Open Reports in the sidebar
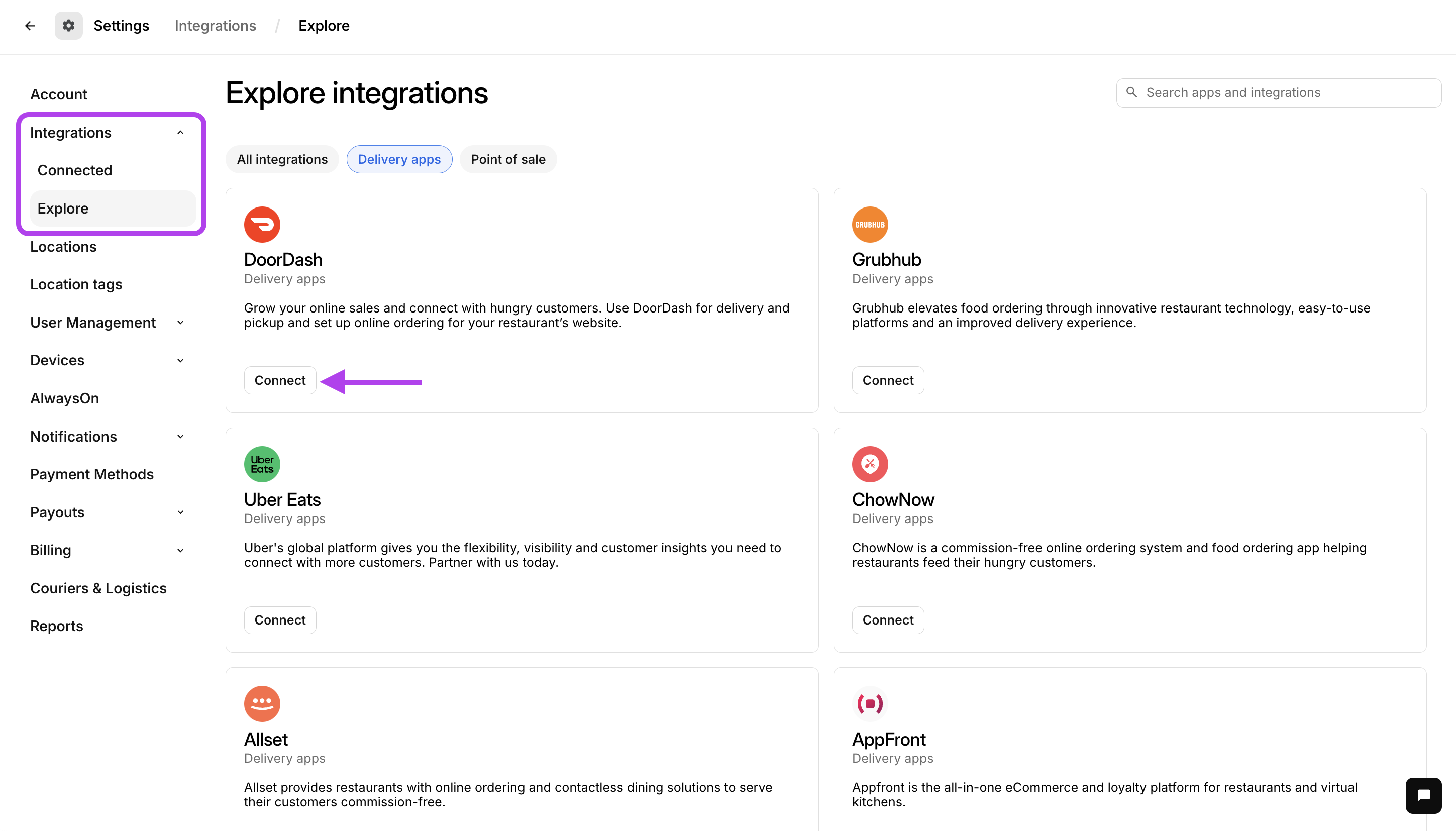 56,626
